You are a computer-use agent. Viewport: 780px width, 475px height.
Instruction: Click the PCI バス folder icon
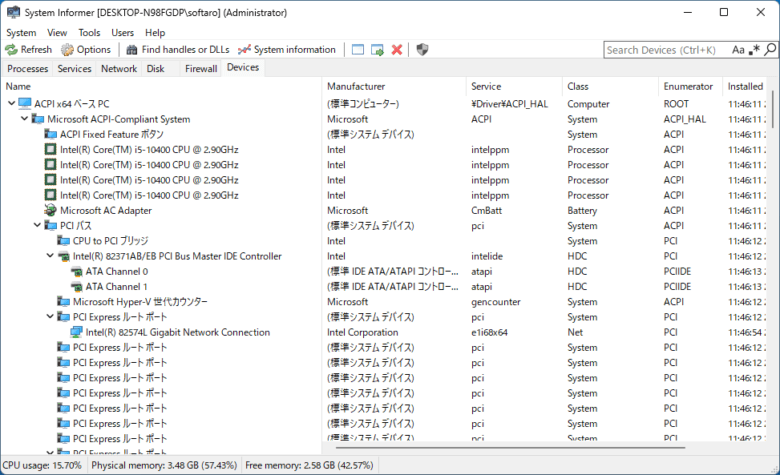pos(50,225)
